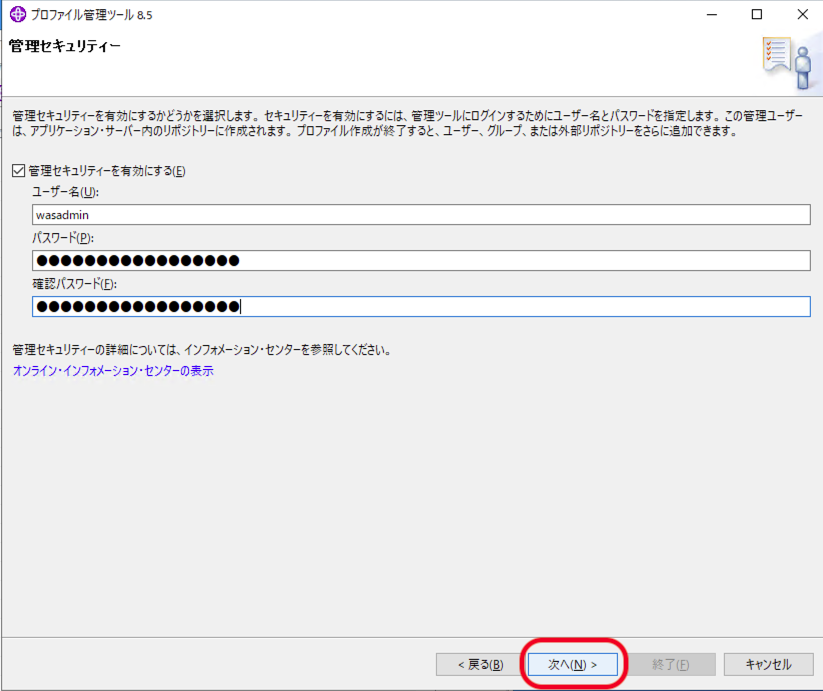823x691 pixels.
Task: Maximize the プロファイル管理ツール window
Action: 757,15
